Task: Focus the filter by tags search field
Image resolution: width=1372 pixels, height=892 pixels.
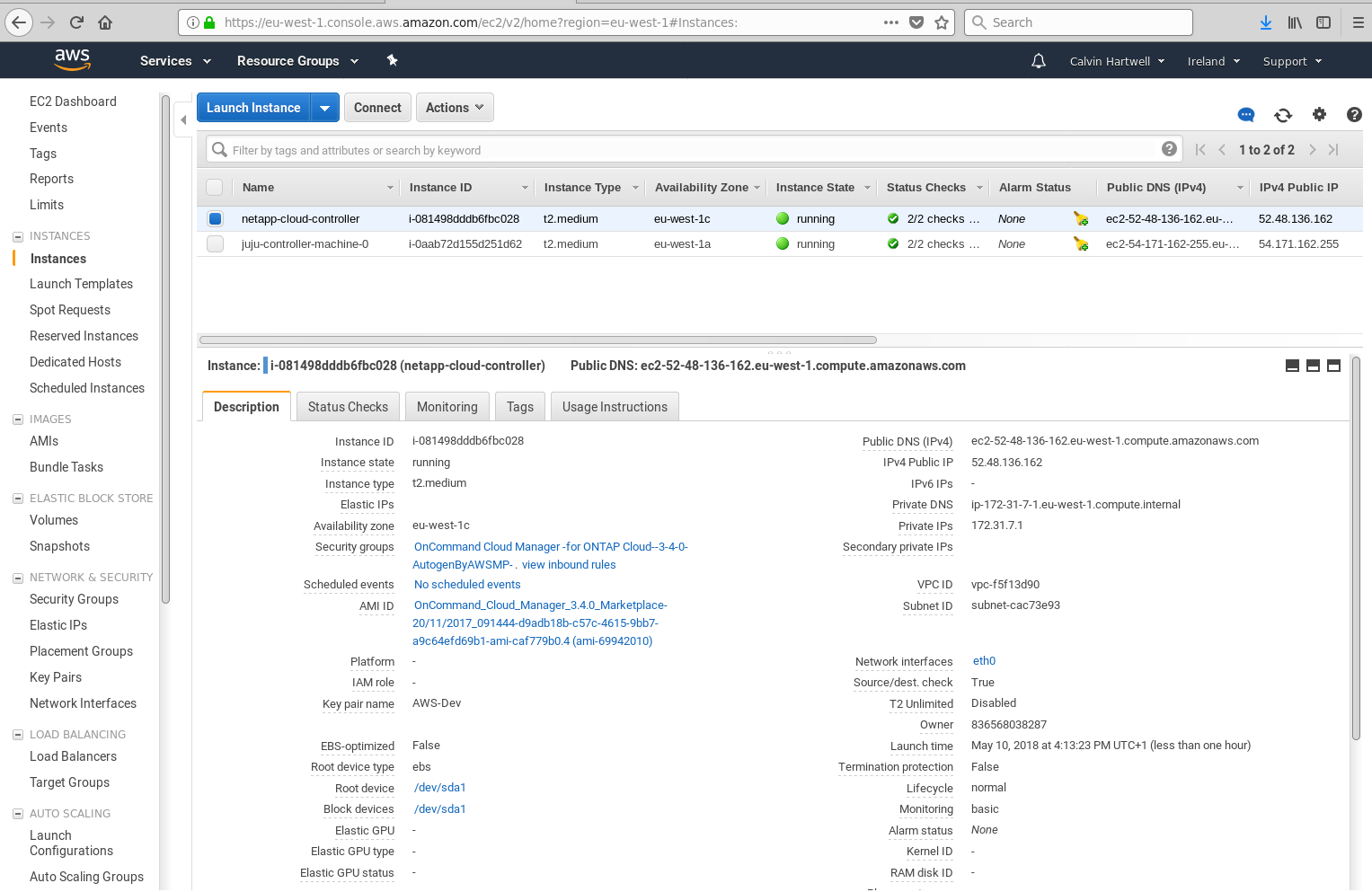Action: point(692,150)
